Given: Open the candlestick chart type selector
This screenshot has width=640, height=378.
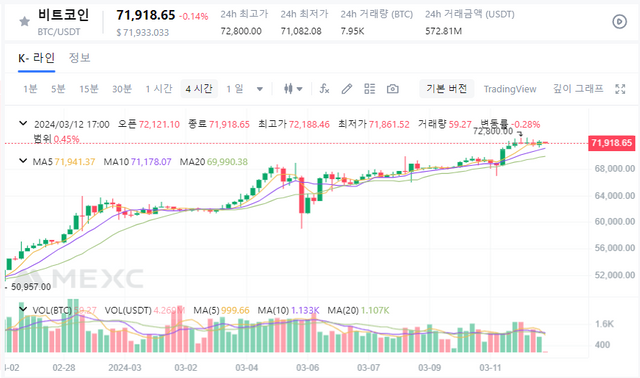Looking at the screenshot, I should coord(293,89).
